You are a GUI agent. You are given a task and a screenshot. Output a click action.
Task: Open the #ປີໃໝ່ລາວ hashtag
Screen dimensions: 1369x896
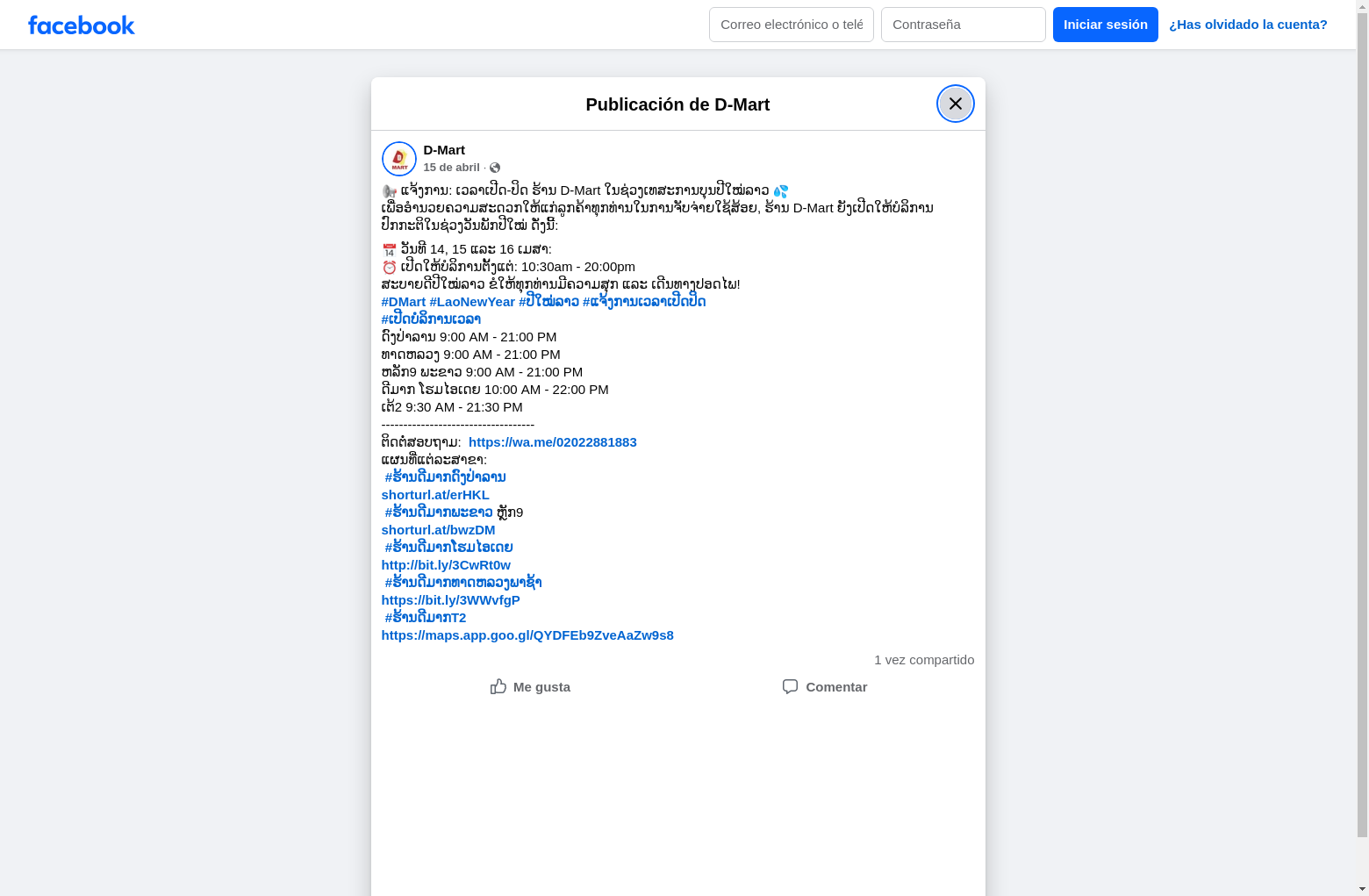point(548,302)
